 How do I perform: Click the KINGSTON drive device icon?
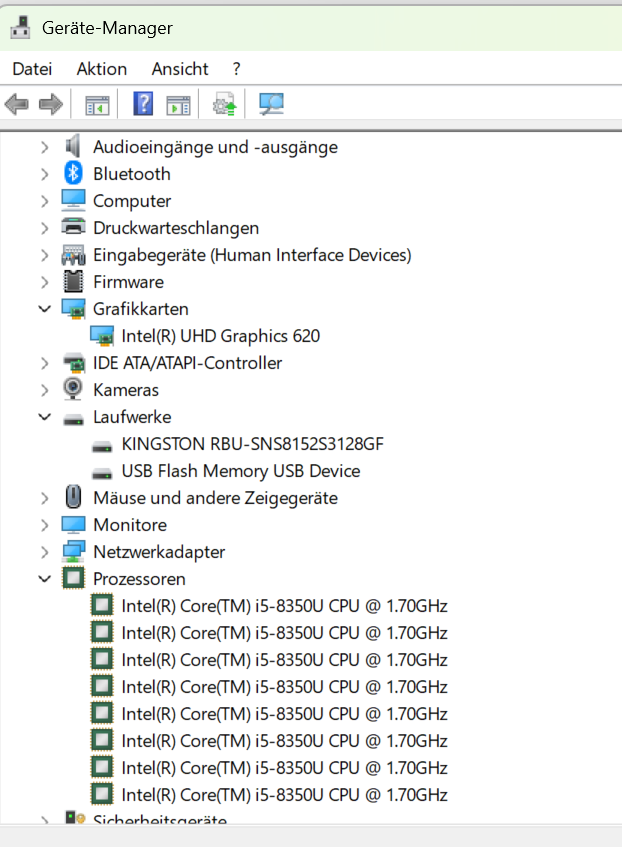102,447
